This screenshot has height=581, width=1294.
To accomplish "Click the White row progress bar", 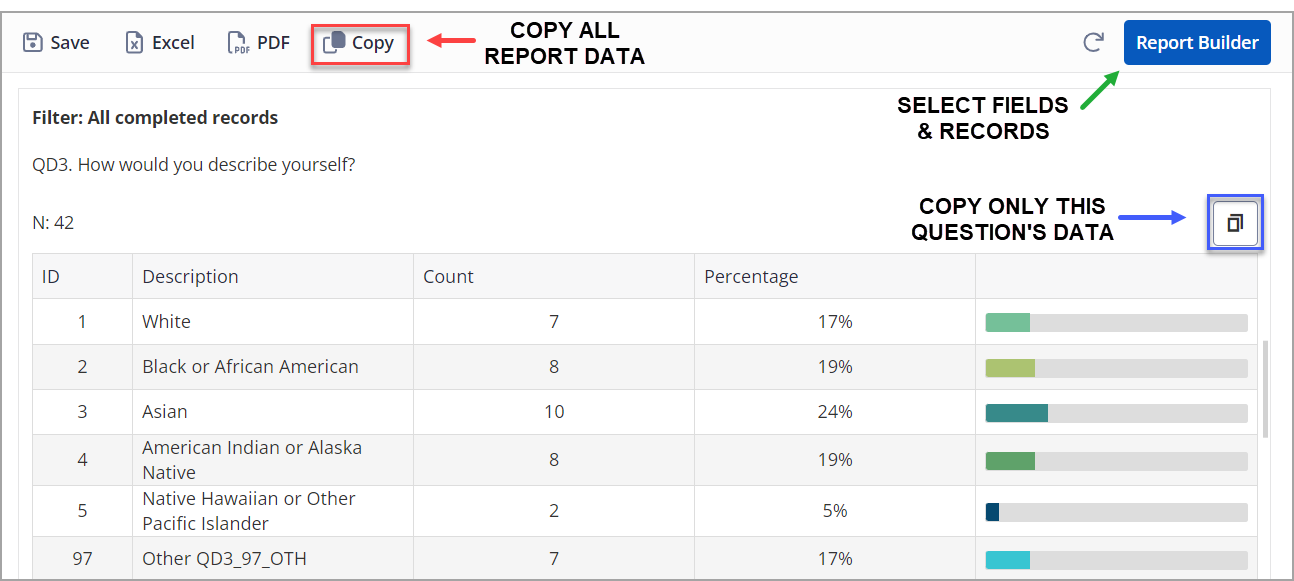I will tap(1116, 322).
